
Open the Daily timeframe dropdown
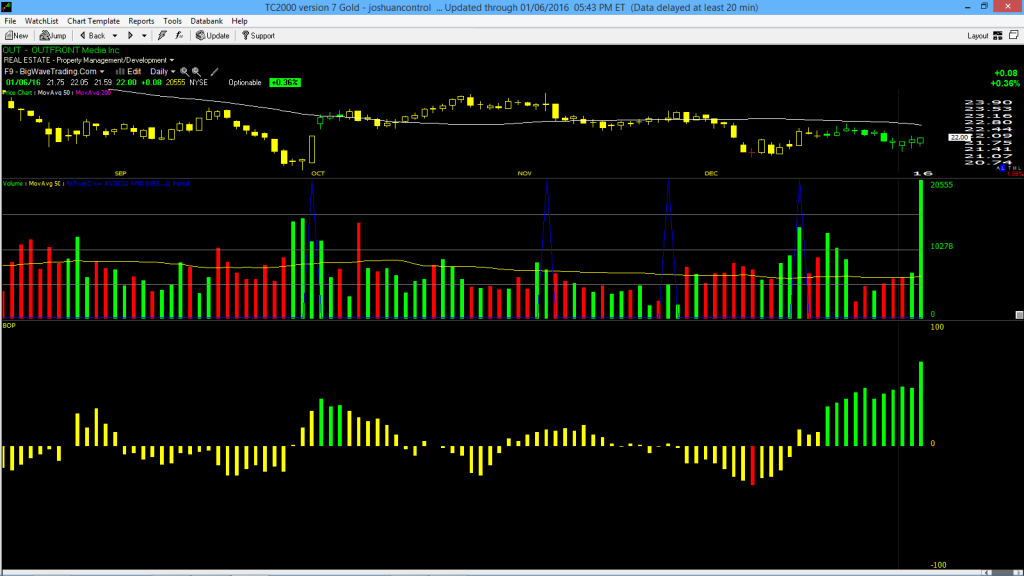163,71
